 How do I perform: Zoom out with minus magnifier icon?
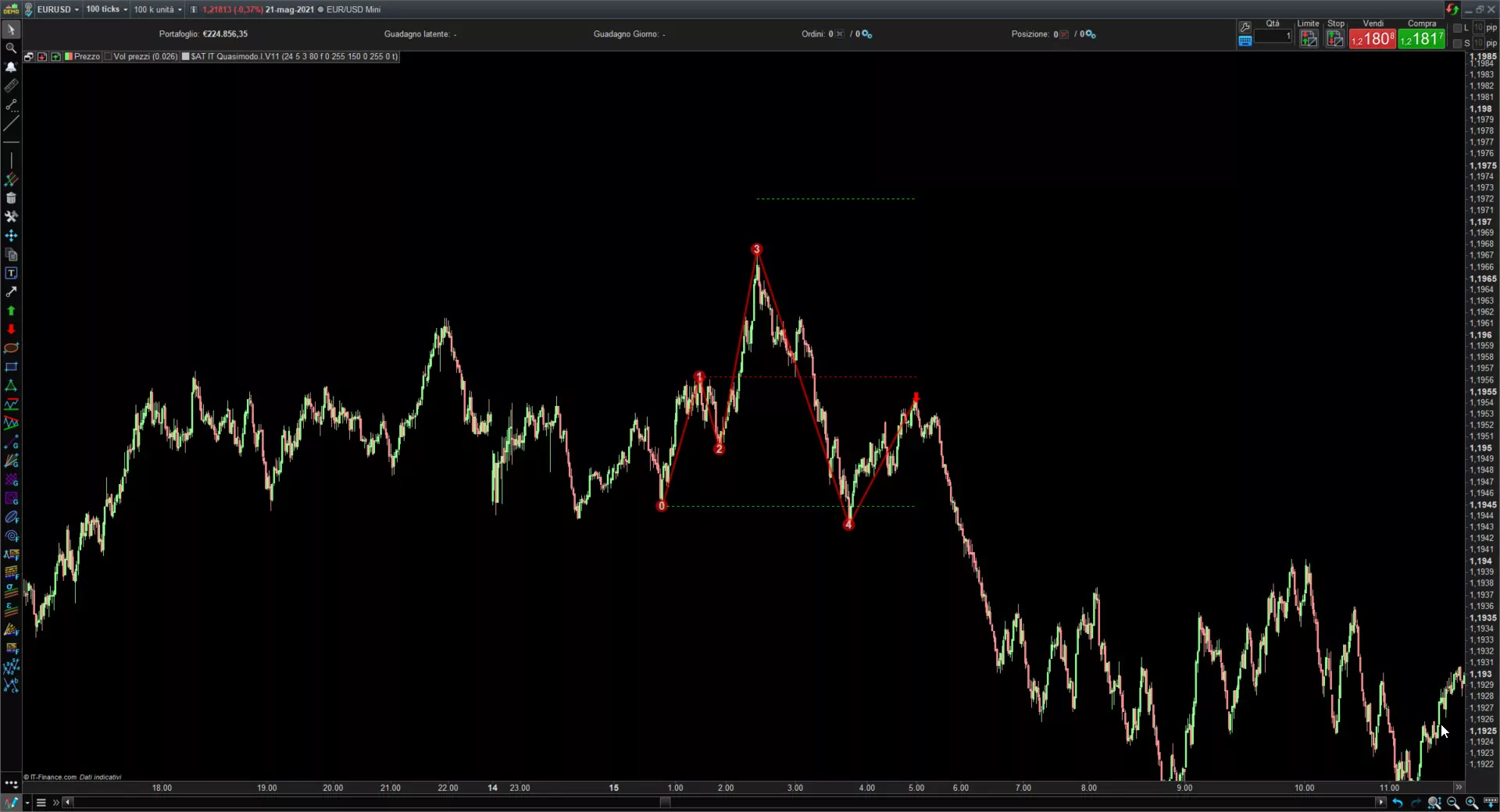[x=1453, y=803]
